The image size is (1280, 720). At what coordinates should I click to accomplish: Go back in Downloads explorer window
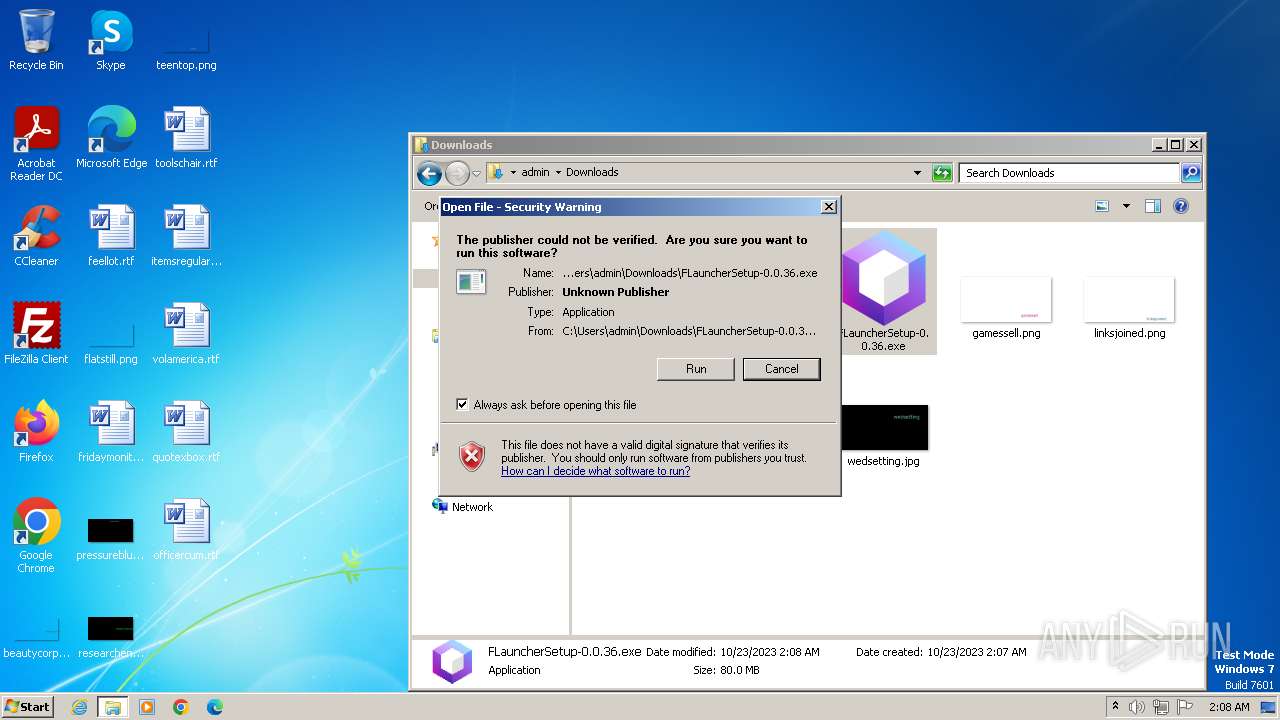(429, 173)
